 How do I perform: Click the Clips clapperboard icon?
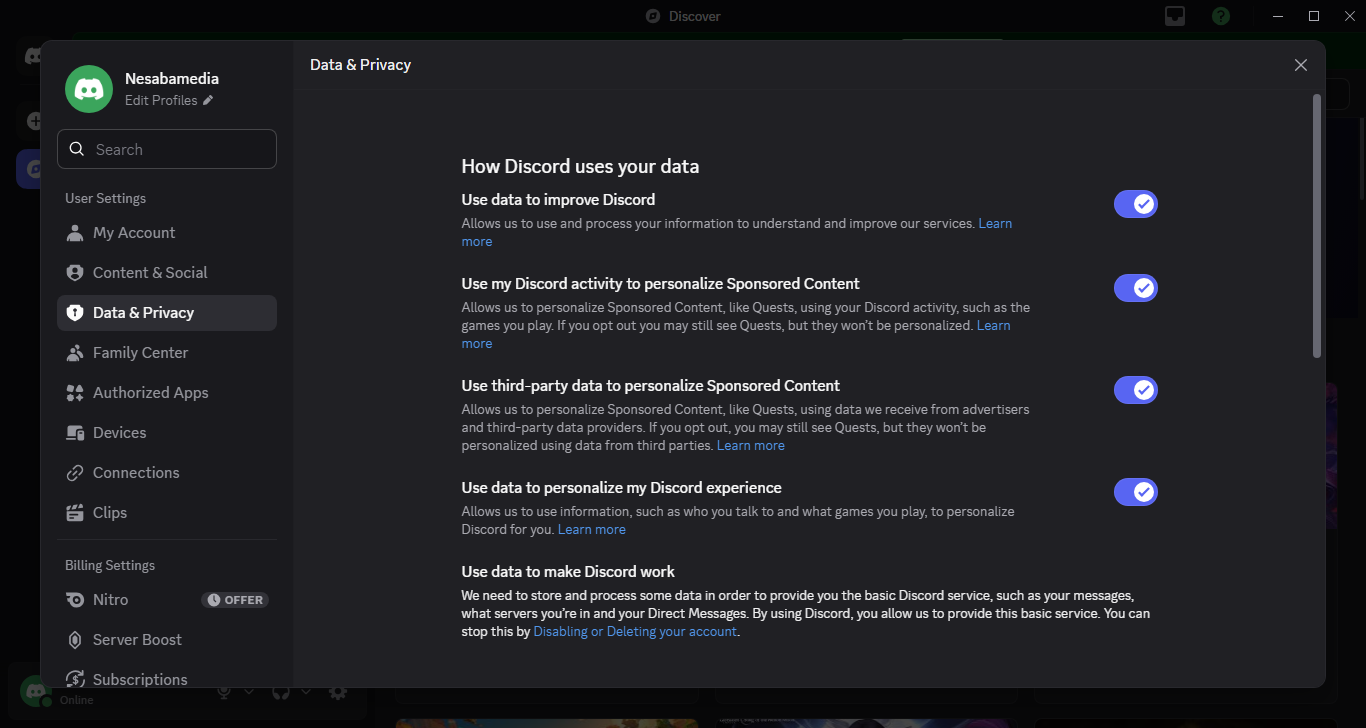tap(75, 513)
